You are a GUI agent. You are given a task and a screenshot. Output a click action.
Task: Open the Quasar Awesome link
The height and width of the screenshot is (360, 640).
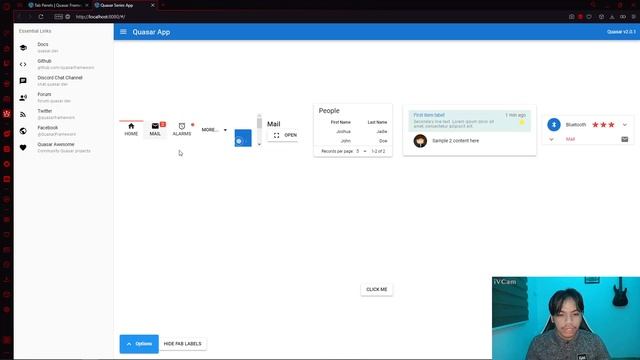[63, 147]
